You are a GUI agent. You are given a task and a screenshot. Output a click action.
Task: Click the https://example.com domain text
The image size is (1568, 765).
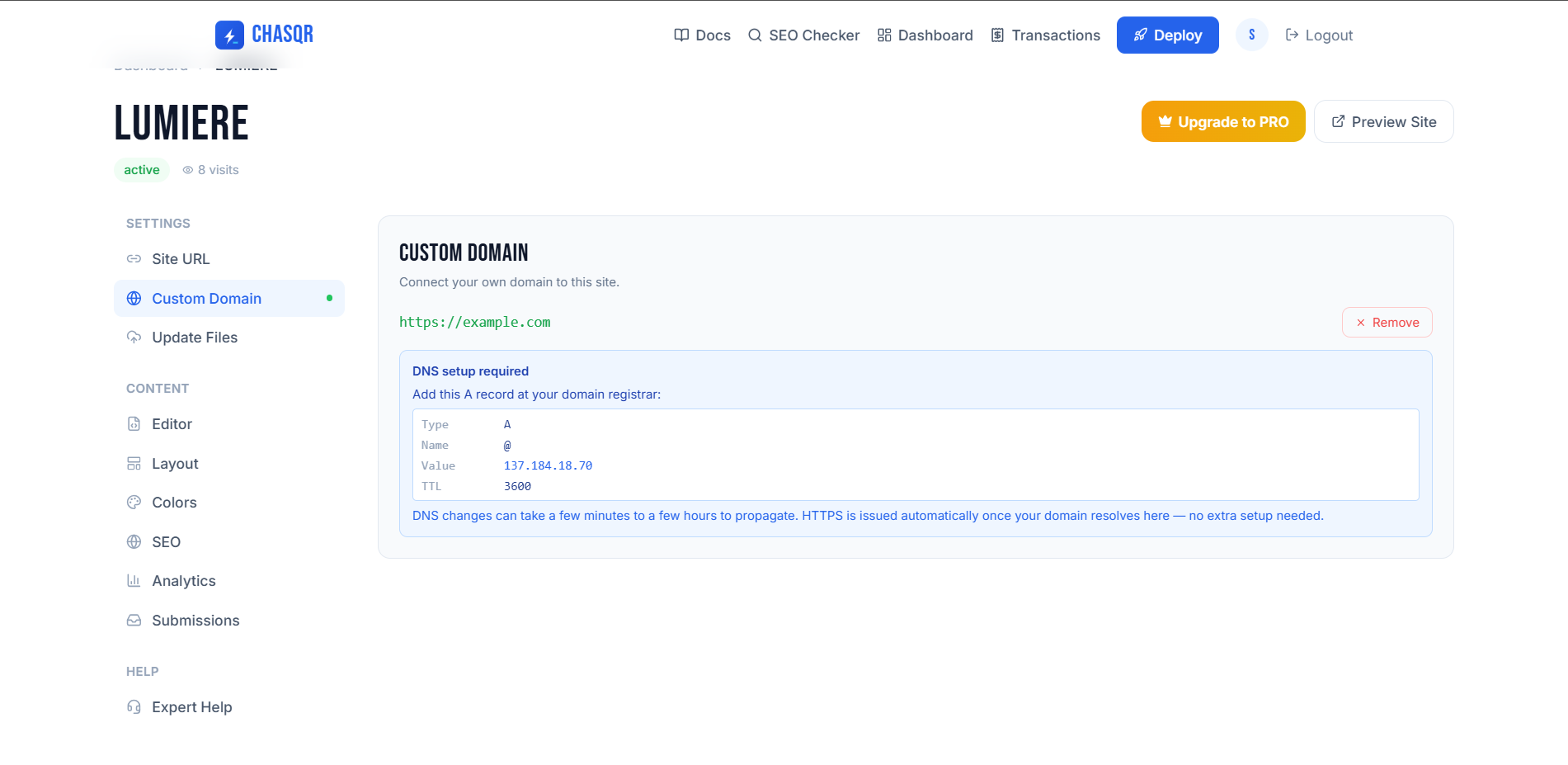tap(474, 322)
